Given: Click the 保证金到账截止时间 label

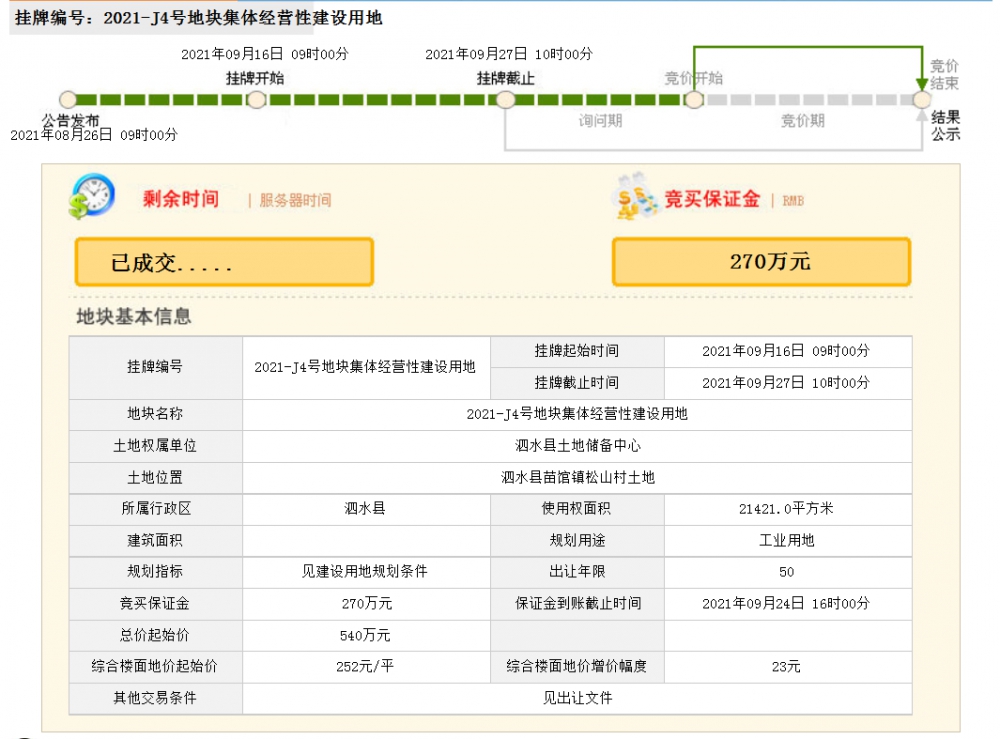Looking at the screenshot, I should pos(578,603).
